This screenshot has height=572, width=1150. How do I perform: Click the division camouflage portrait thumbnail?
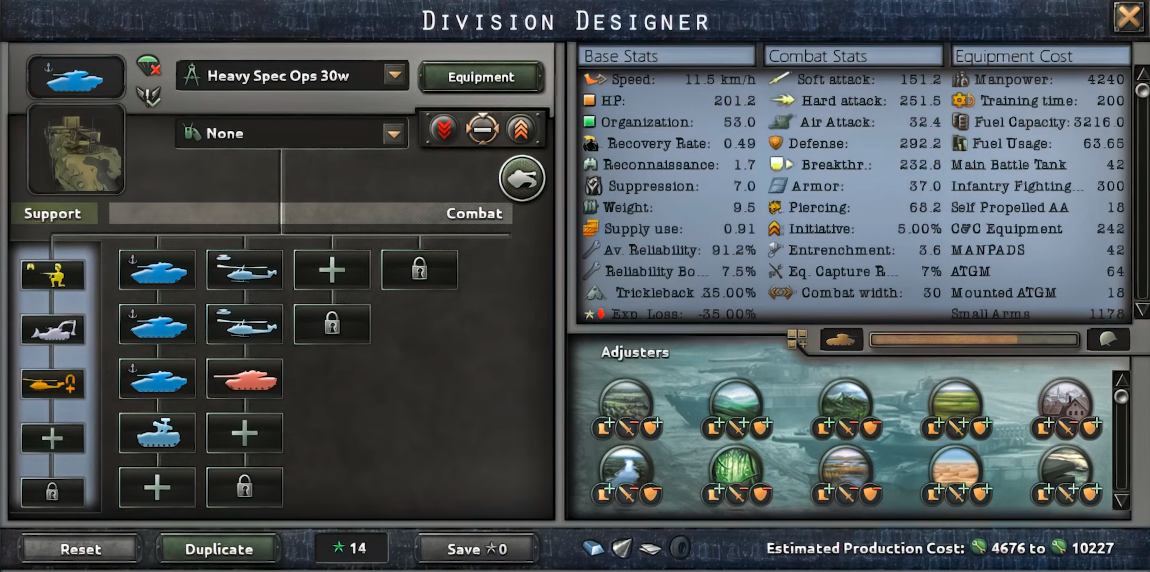(x=76, y=149)
